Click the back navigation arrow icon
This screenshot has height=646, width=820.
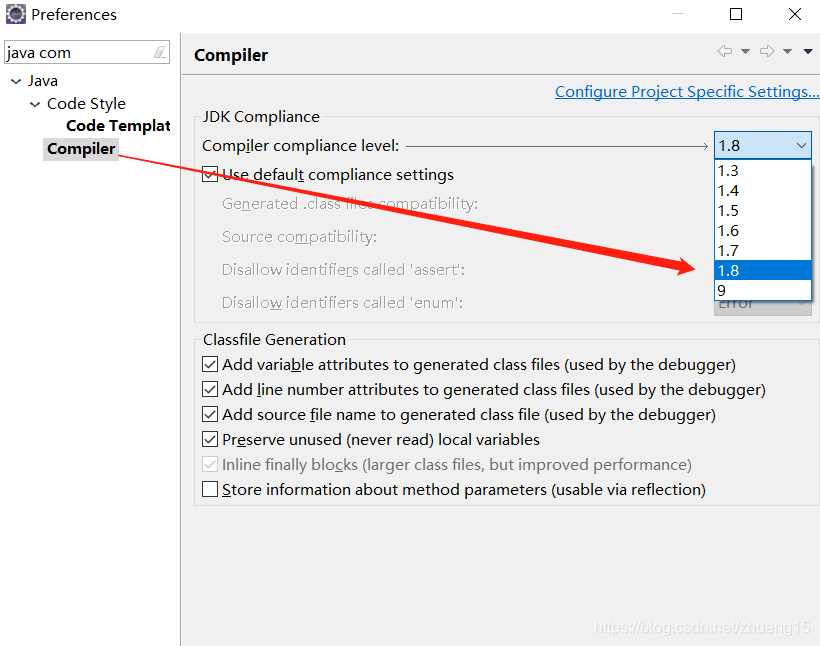coord(725,51)
